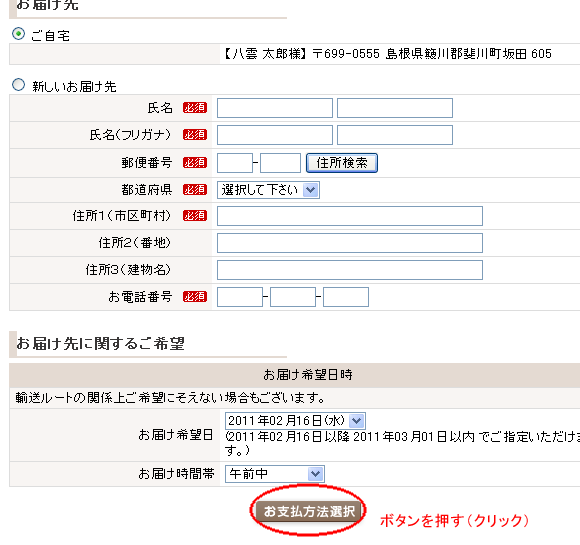Click the first フリガナ name field
580x545 pixels.
pyautogui.click(x=275, y=135)
